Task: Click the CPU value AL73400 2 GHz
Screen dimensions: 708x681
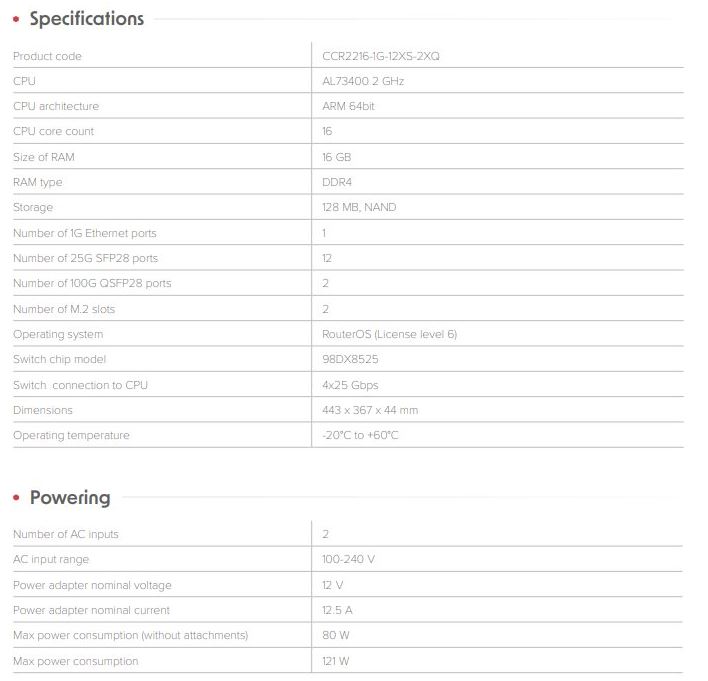Action: click(363, 81)
